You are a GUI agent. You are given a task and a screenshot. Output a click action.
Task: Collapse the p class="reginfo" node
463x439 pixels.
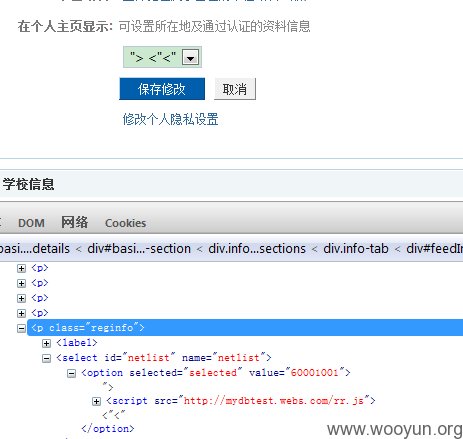pyautogui.click(x=21, y=328)
